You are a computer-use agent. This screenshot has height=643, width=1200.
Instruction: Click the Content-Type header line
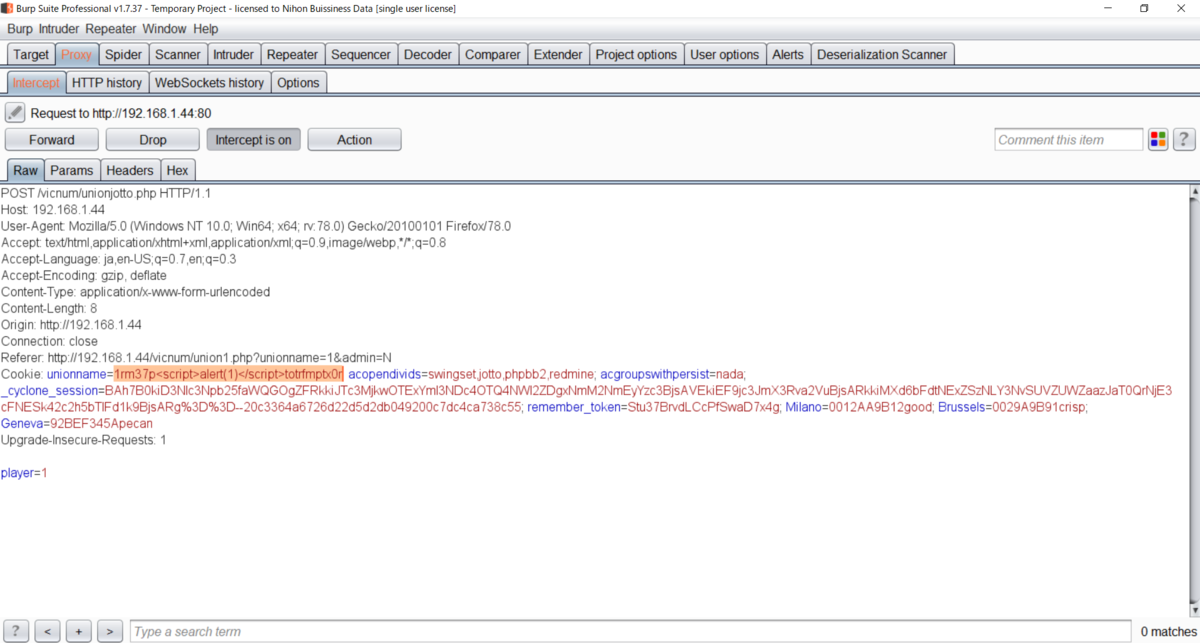[136, 292]
